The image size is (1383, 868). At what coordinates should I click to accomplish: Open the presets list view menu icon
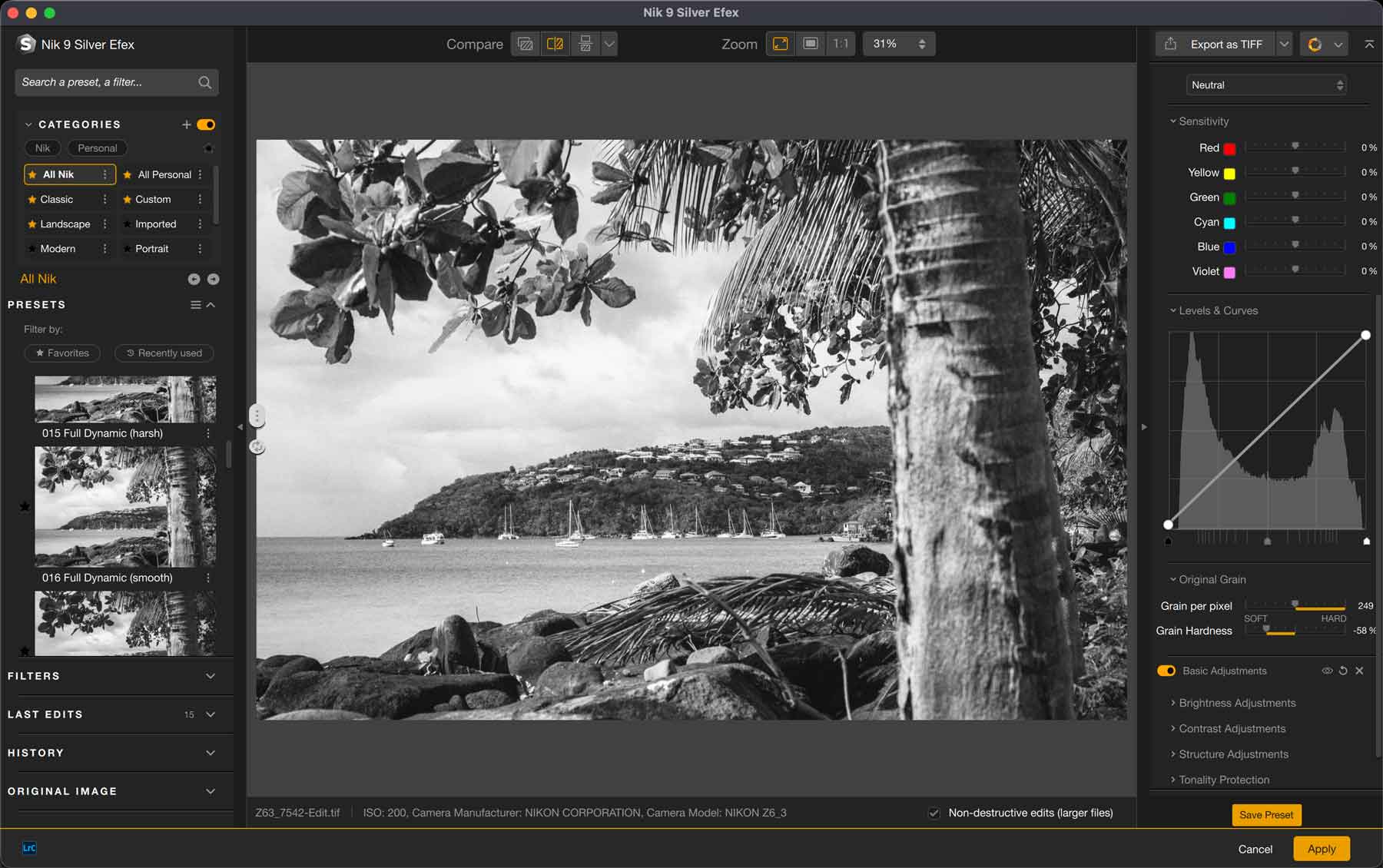tap(195, 305)
